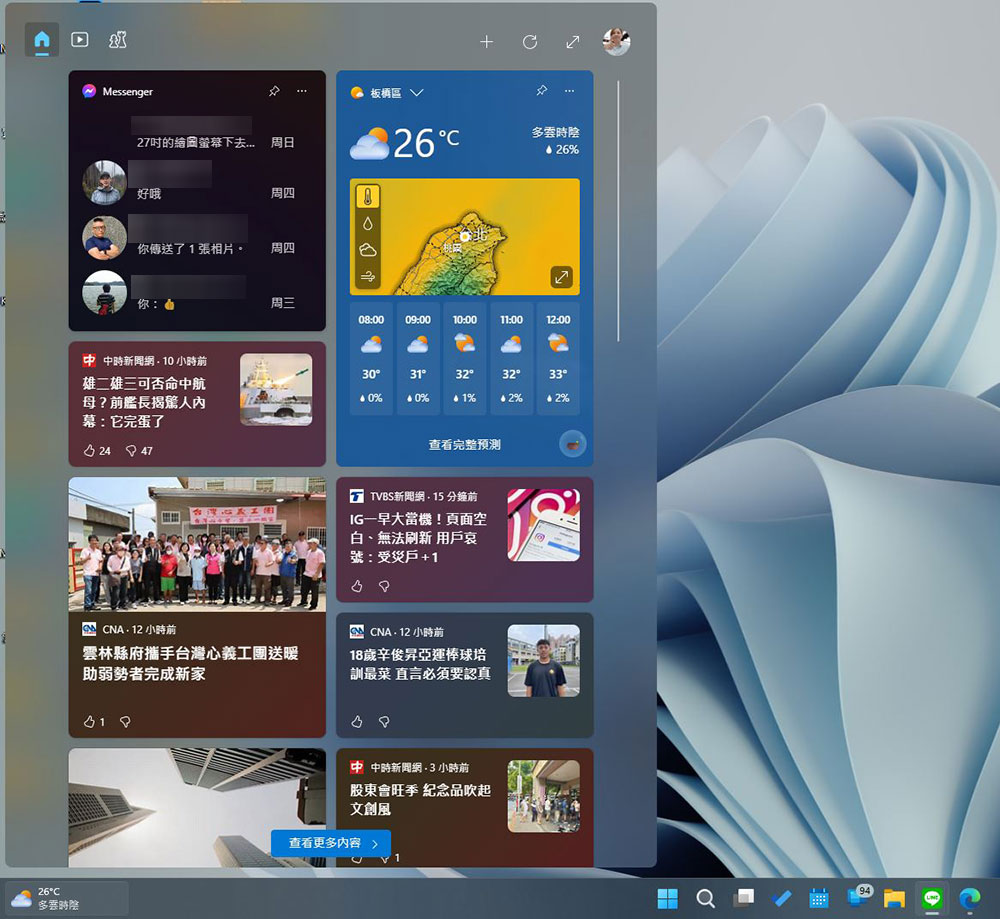
Task: Refresh the widgets feed
Action: pyautogui.click(x=530, y=41)
